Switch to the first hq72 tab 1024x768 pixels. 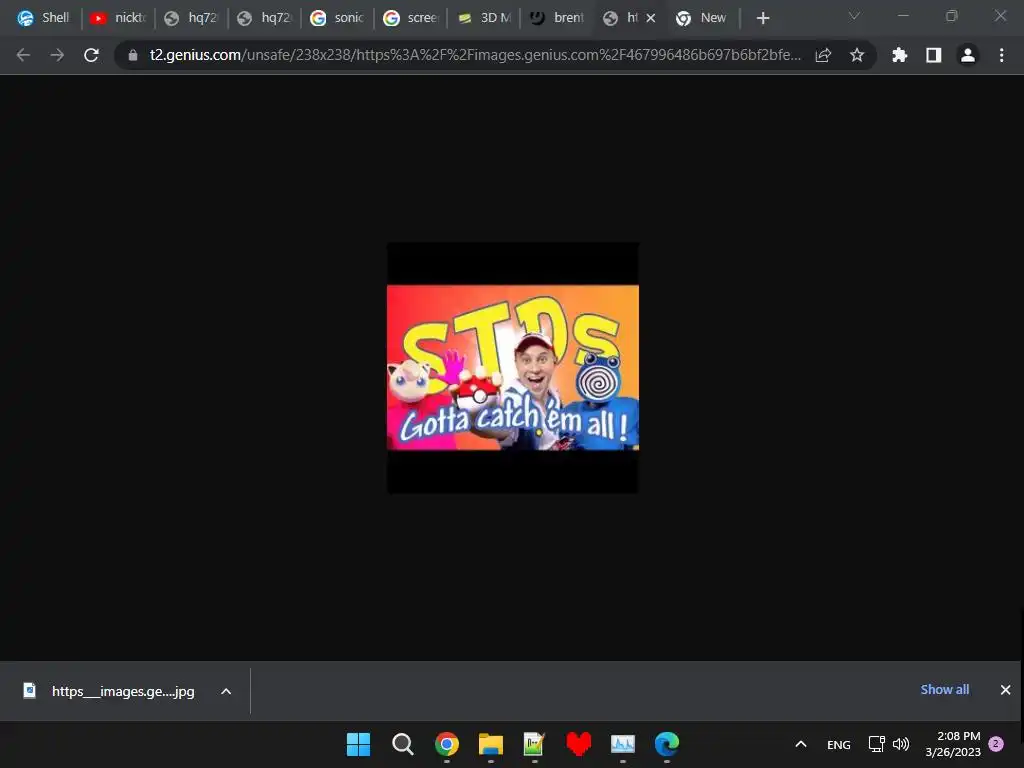pos(191,18)
